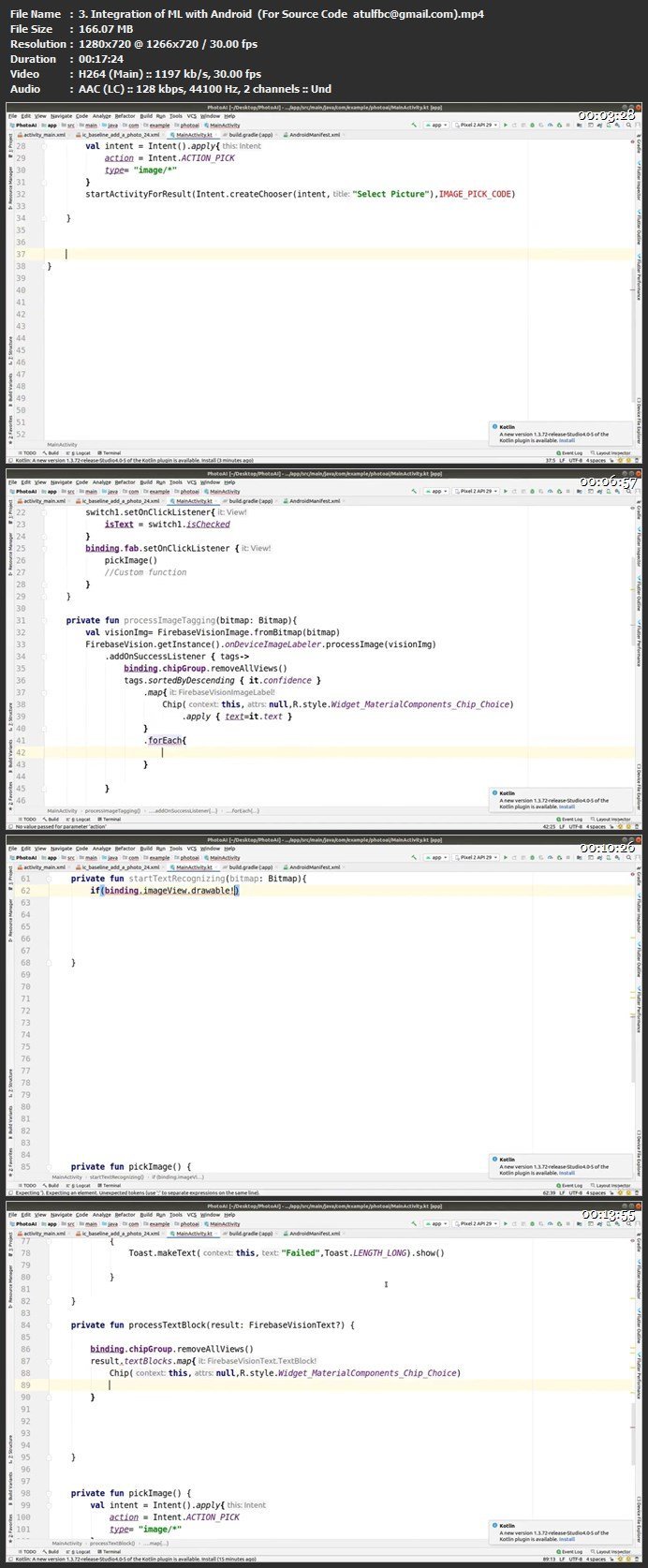648x1568 pixels.
Task: Click startTextRecognizing() breadcrumb below the editor
Action: [x=116, y=1176]
